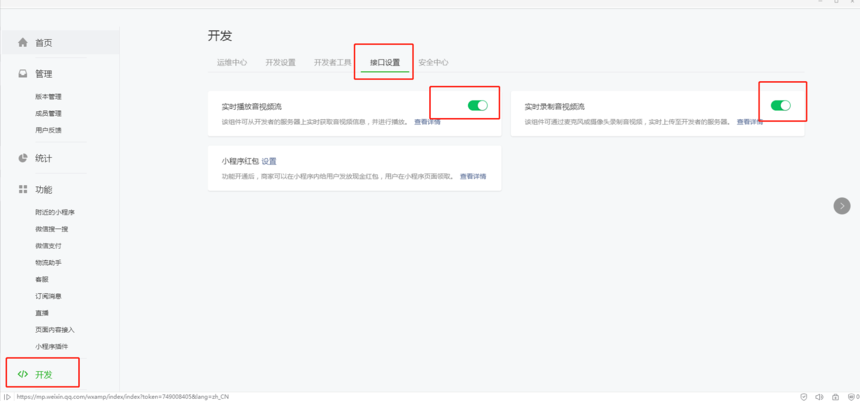
Task: Click the 管理 inbox icon in sidebar
Action: tap(23, 74)
